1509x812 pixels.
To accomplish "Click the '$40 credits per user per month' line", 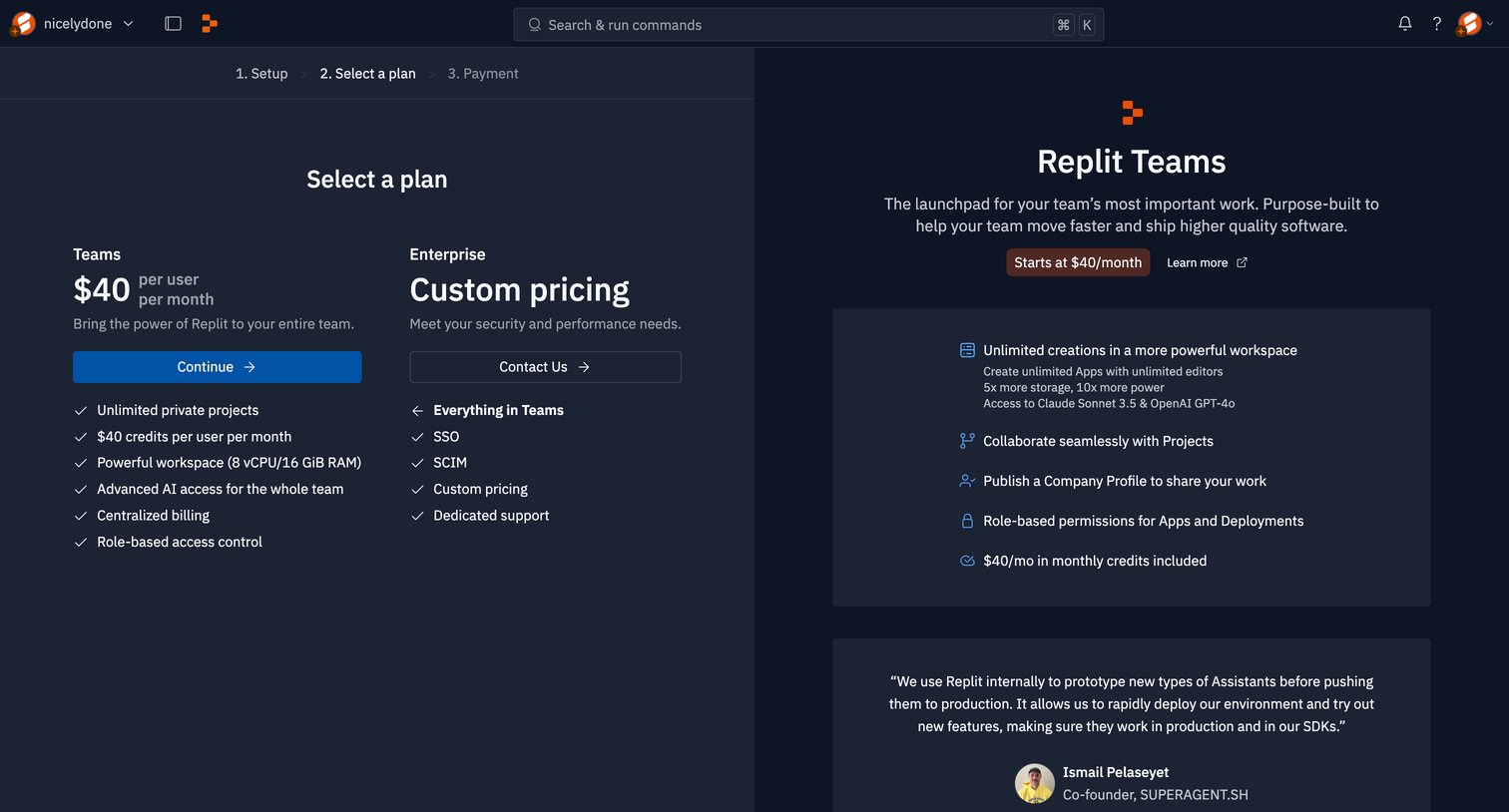I will (195, 437).
